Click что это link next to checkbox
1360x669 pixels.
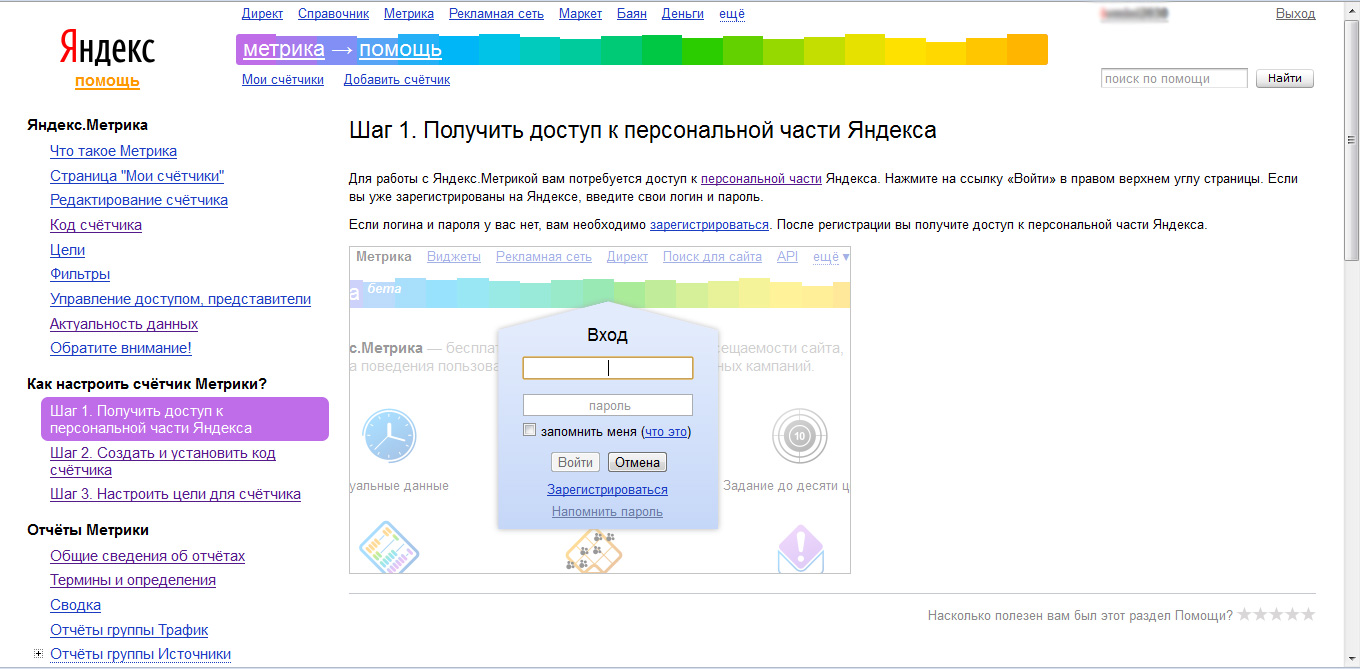pyautogui.click(x=666, y=432)
